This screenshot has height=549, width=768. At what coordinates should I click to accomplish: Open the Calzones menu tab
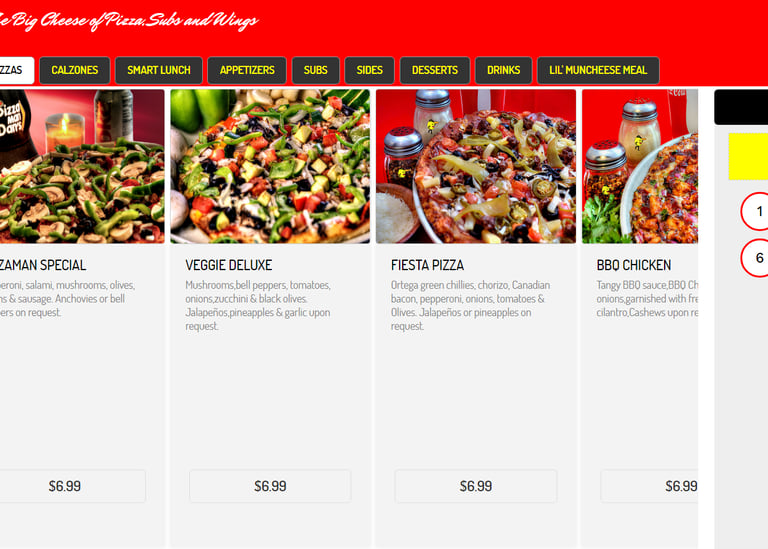(74, 71)
